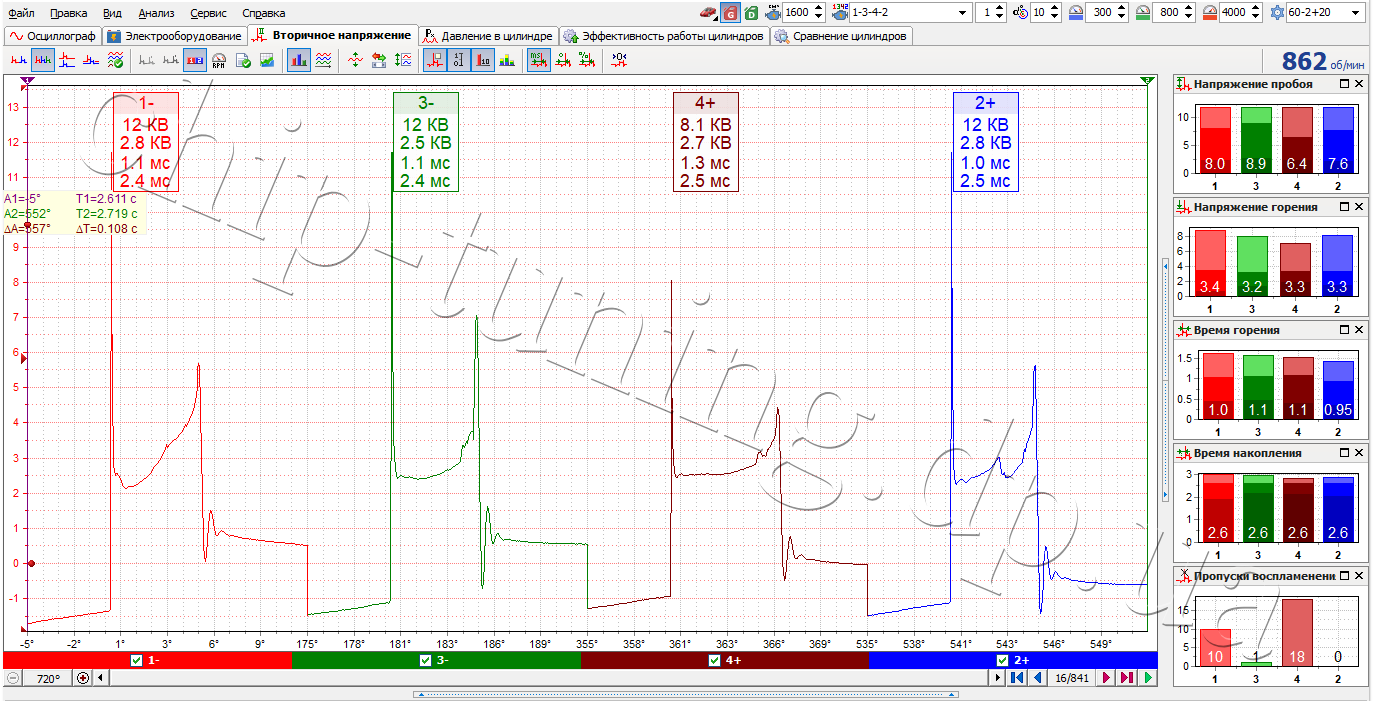The width and height of the screenshot is (1373, 701).
Task: Click the first waveform icon in toolbar
Action: tap(18, 60)
